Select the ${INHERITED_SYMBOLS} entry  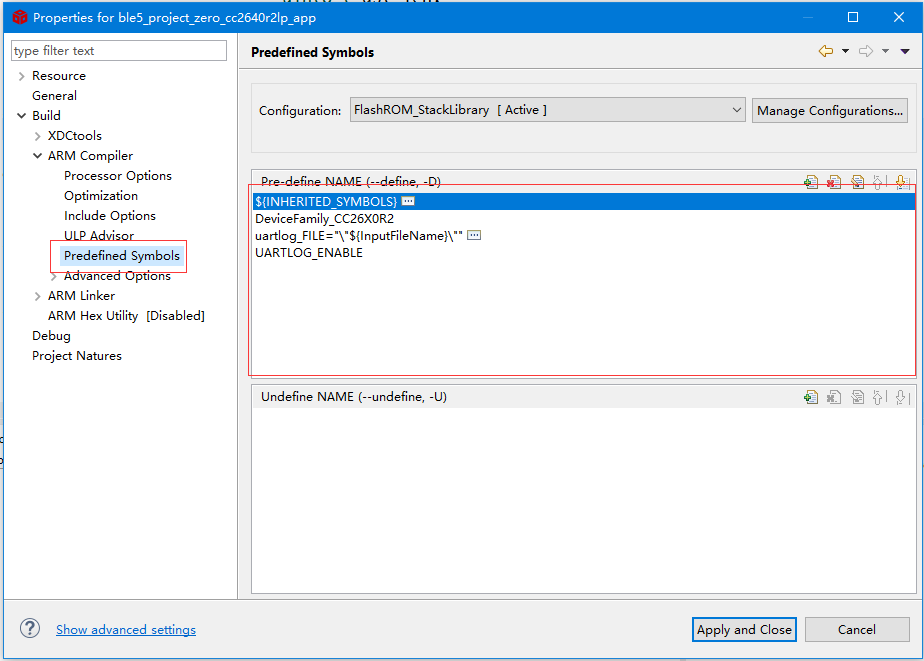click(583, 201)
